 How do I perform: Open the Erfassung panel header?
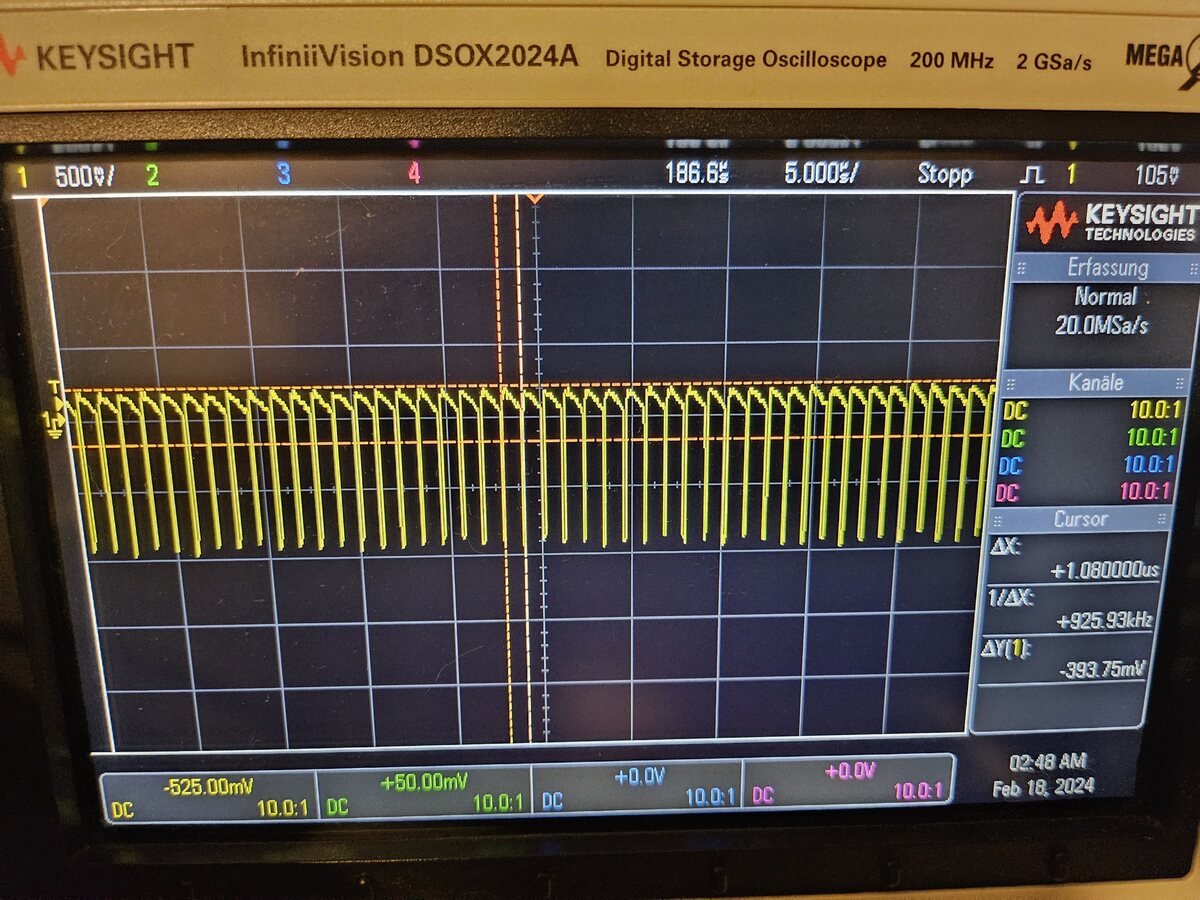tap(1107, 268)
